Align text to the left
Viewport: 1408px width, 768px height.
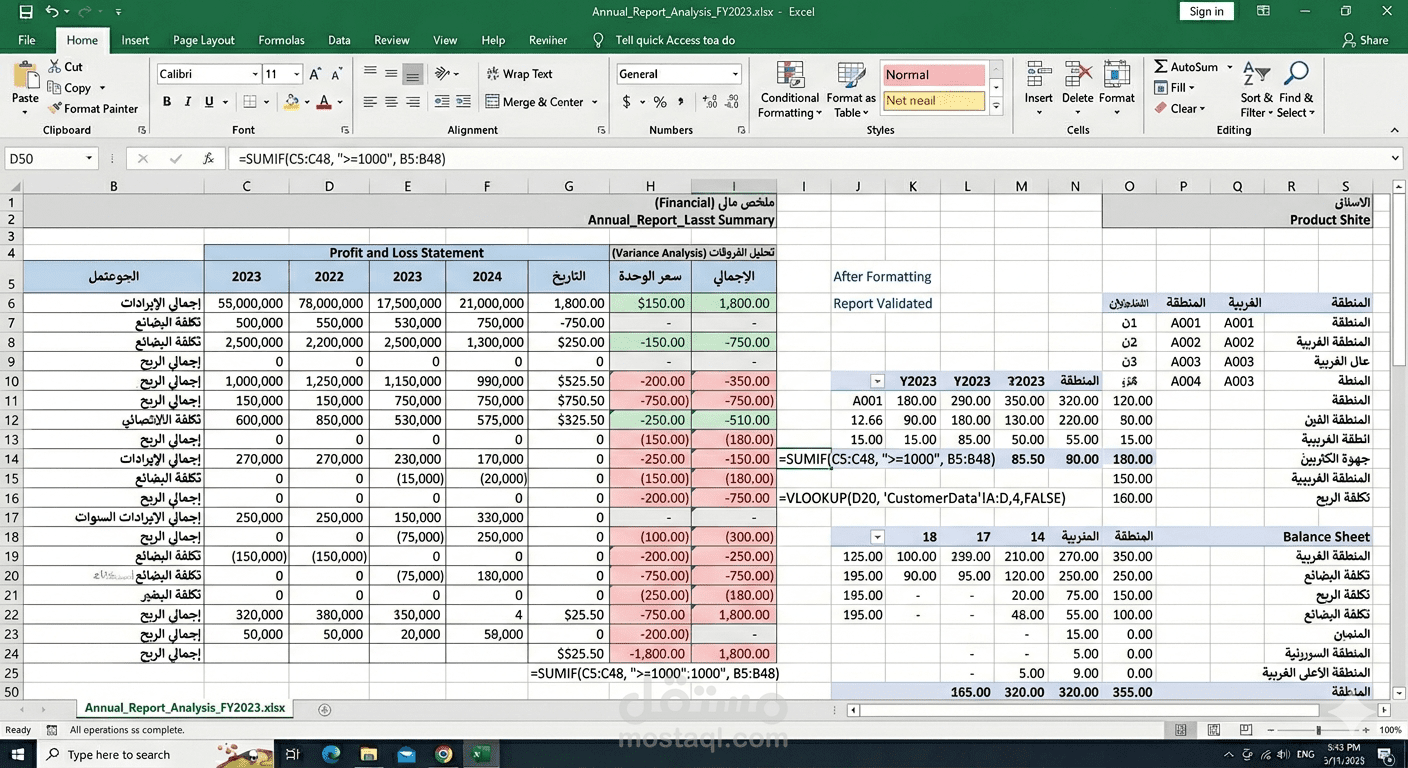(370, 102)
